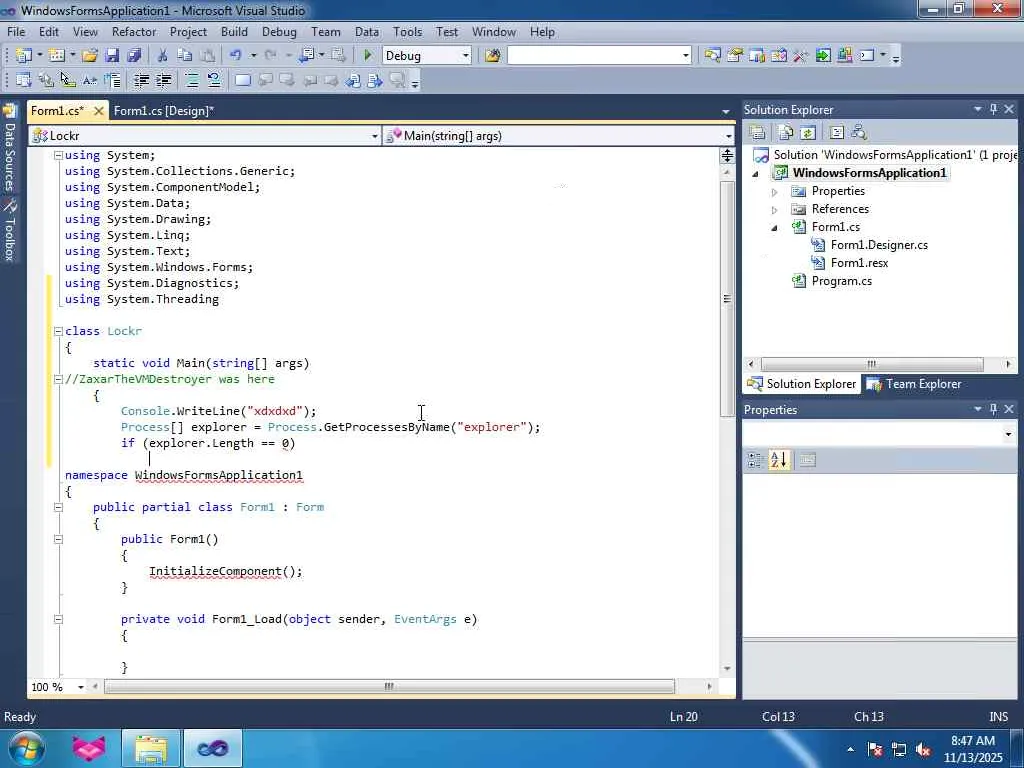Open the Properties Window toolbar icon
Image resolution: width=1024 pixels, height=768 pixels.
click(735, 56)
